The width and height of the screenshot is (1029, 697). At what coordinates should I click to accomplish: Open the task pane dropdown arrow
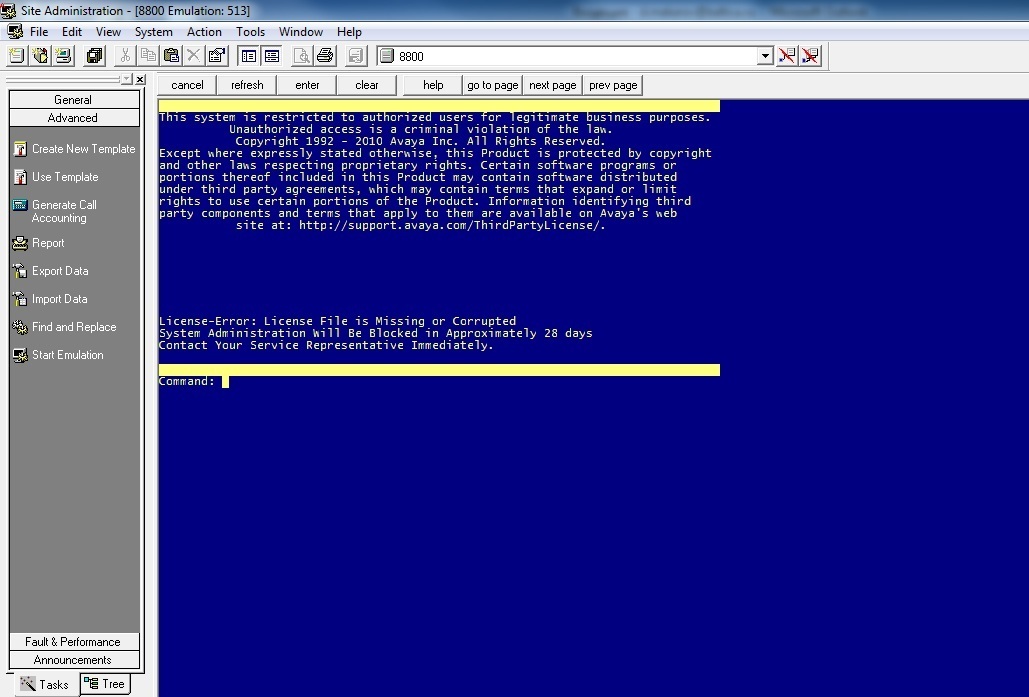tap(127, 79)
